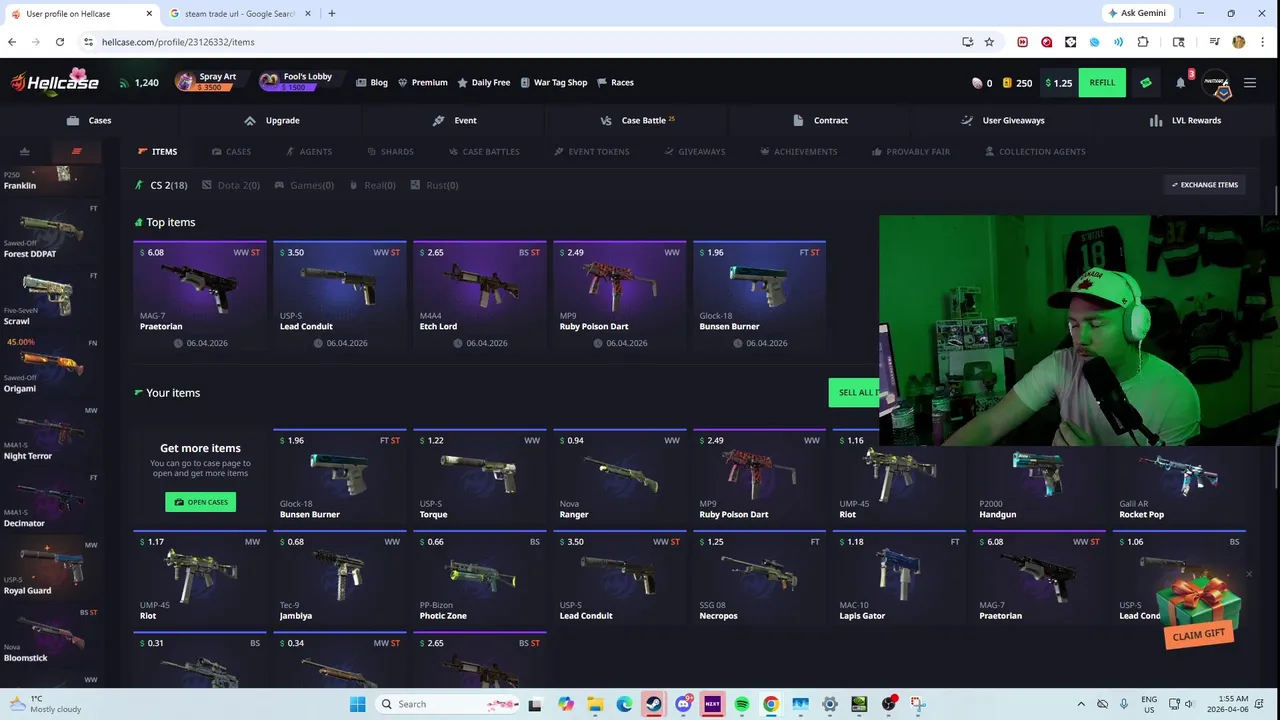Switch to the Case Battles profile tab
This screenshot has width=1280, height=720.
(483, 152)
